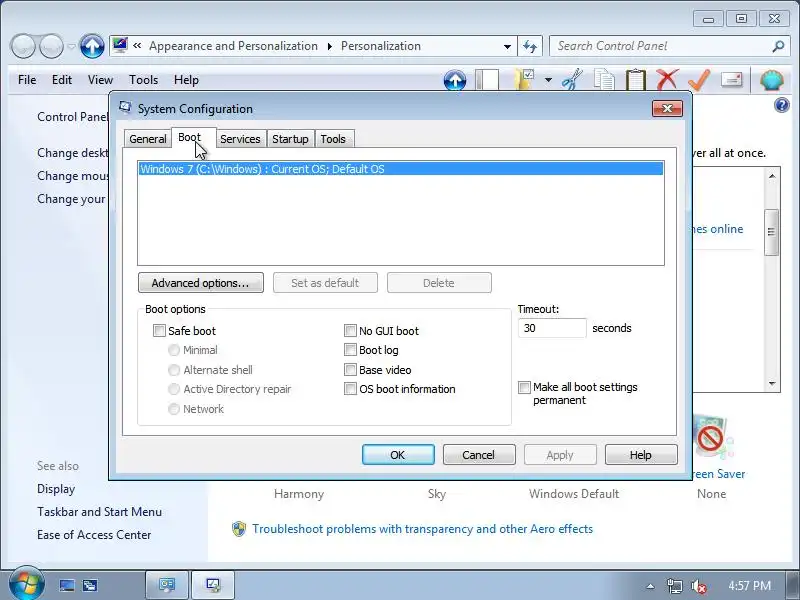The image size is (800, 600).
Task: Click the themes list scrollbar thumb
Action: (x=771, y=232)
